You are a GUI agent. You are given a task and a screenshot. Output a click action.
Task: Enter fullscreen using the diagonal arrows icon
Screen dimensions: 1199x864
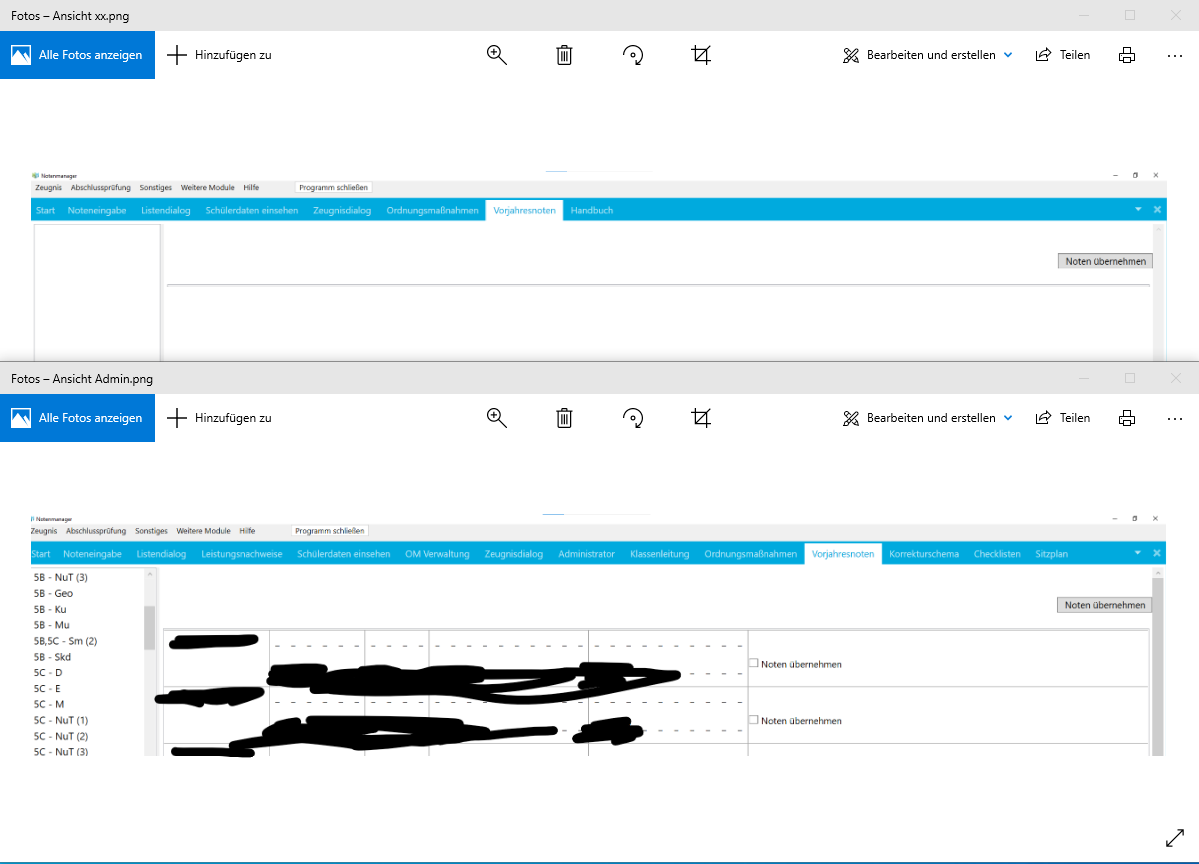(1175, 839)
